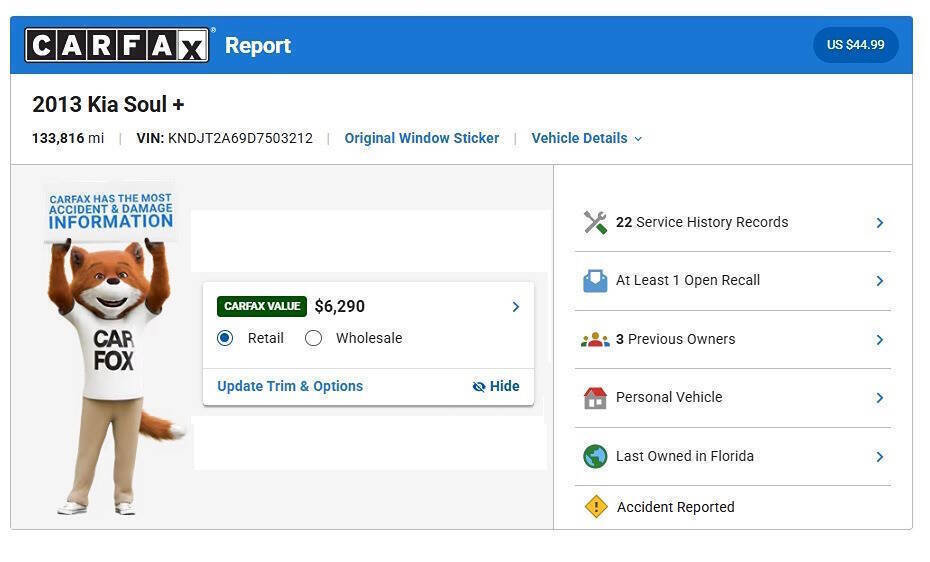Open Service History Records chevron arrow
The image size is (930, 562).
(x=879, y=223)
